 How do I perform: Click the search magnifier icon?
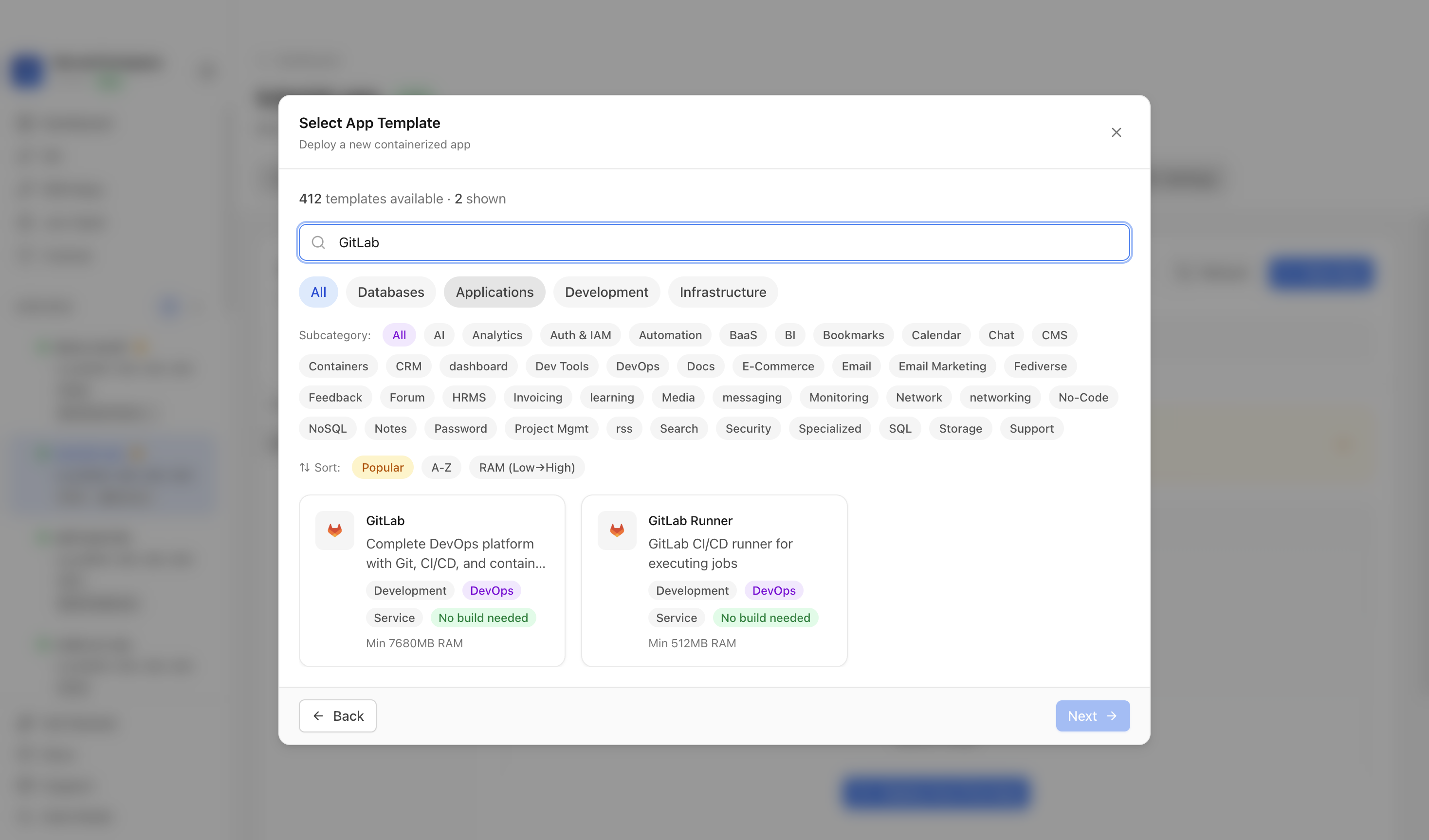click(319, 242)
